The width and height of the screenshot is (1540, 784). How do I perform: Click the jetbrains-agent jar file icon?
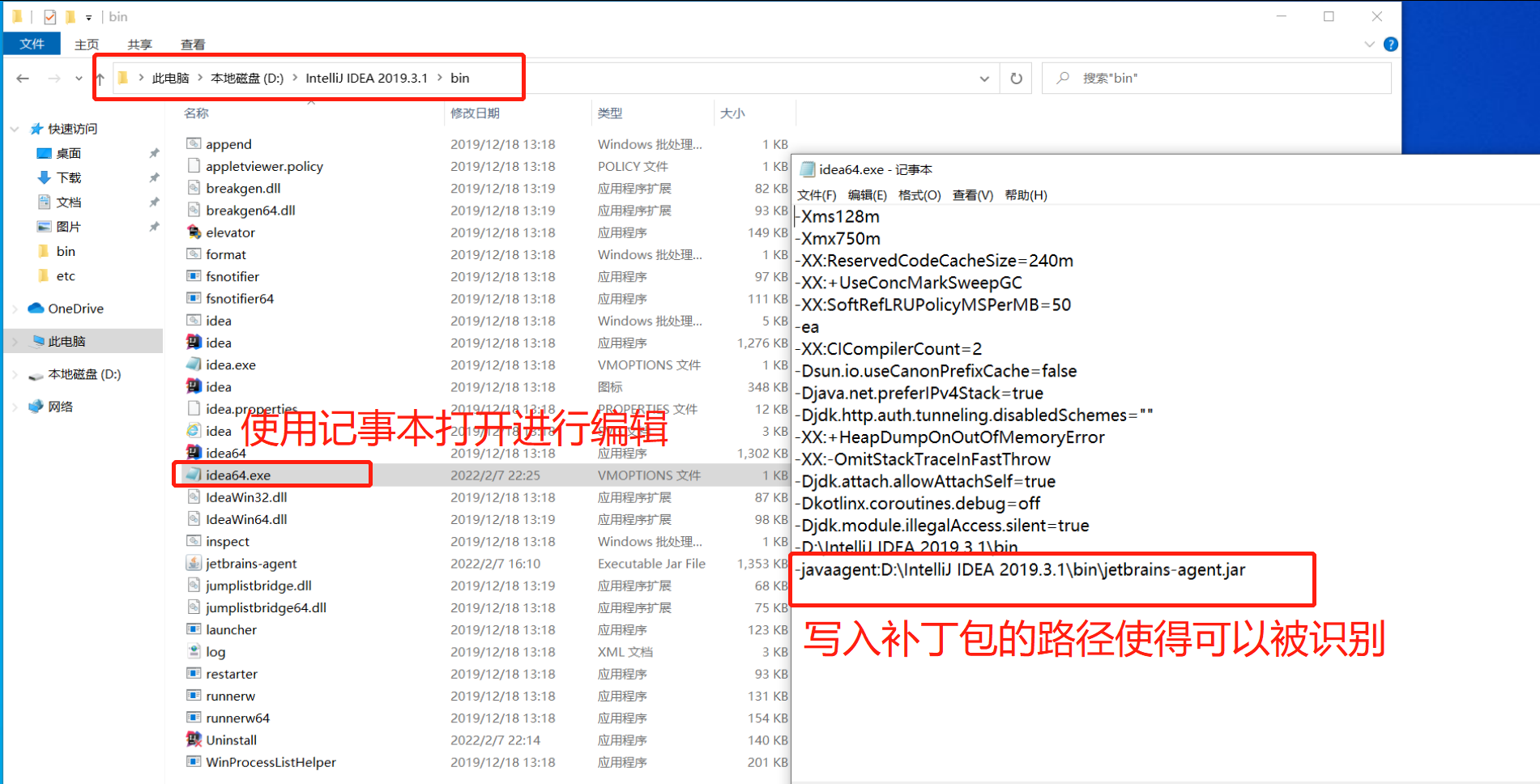point(194,563)
